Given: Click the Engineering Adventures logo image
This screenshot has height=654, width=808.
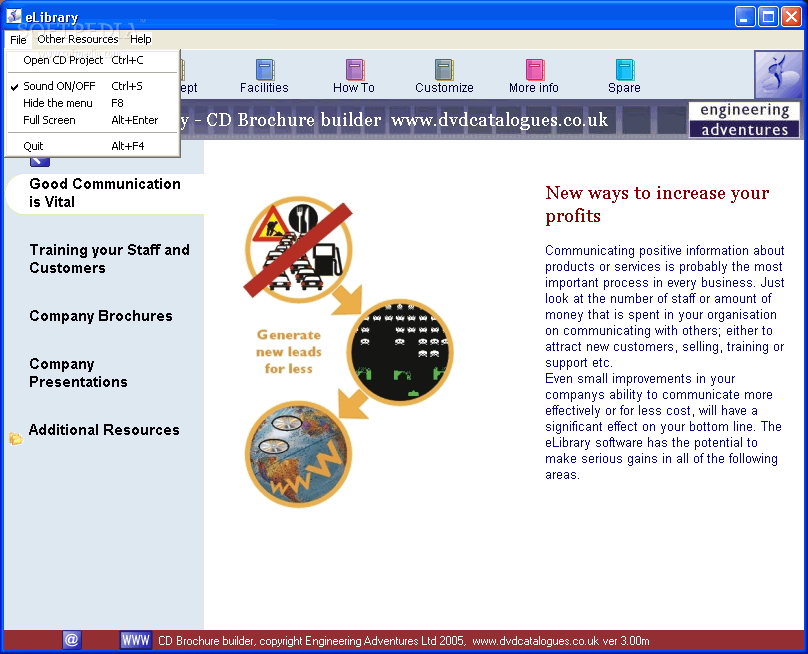Looking at the screenshot, I should tap(778, 74).
